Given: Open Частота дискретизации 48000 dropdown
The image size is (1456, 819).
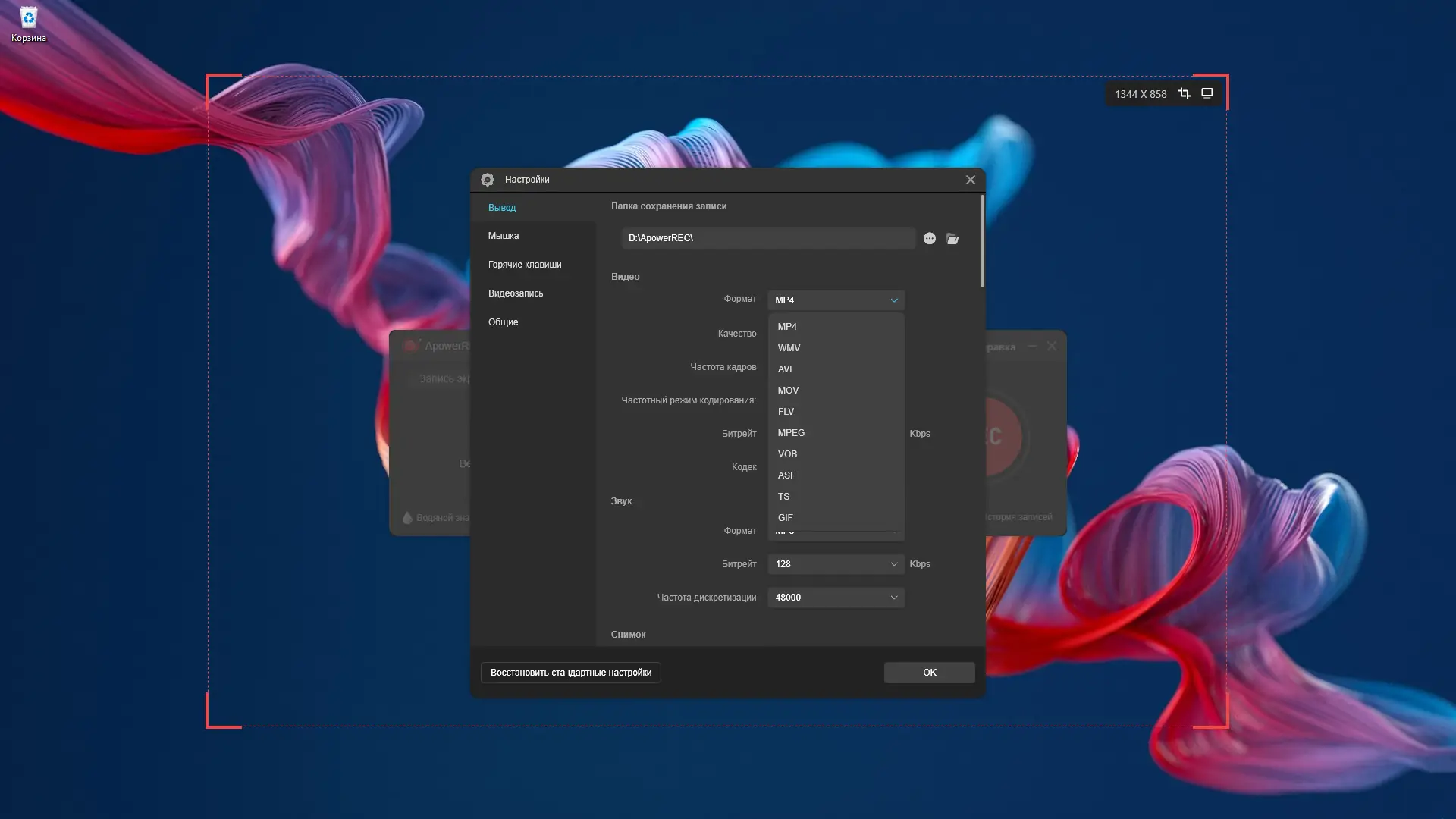Looking at the screenshot, I should click(x=836, y=598).
